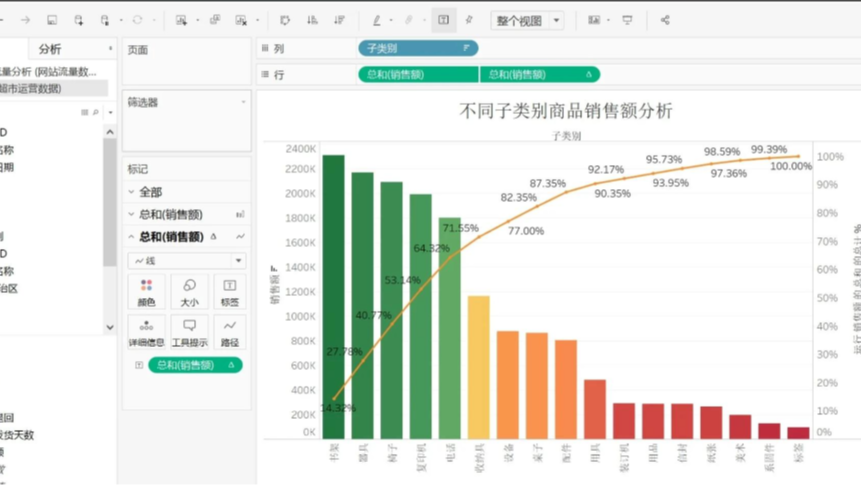Swap rows and columns using toolbar icon

point(285,20)
